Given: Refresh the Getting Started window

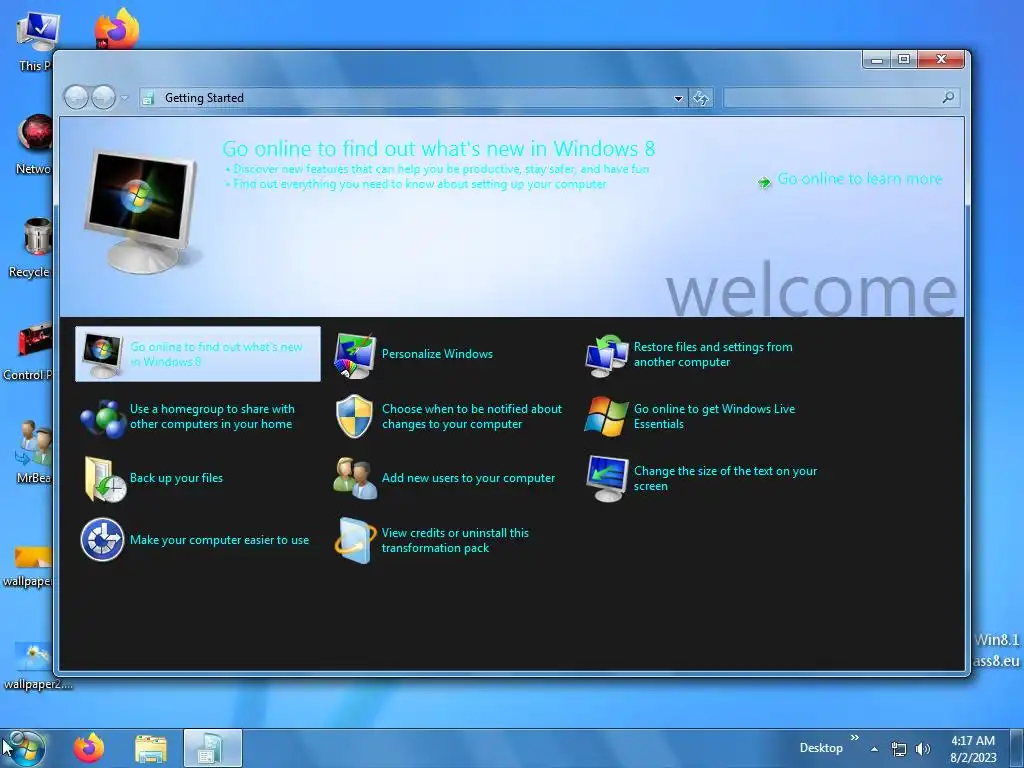Looking at the screenshot, I should [x=700, y=98].
